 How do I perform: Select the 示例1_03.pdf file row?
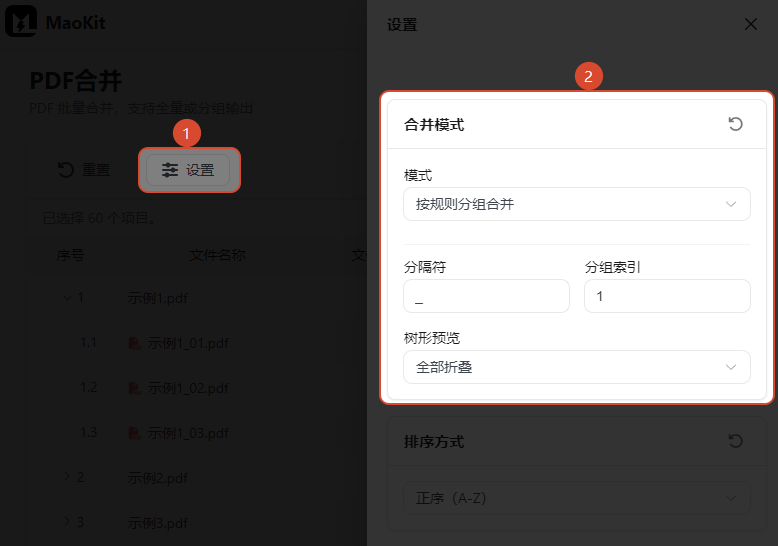pos(198,433)
